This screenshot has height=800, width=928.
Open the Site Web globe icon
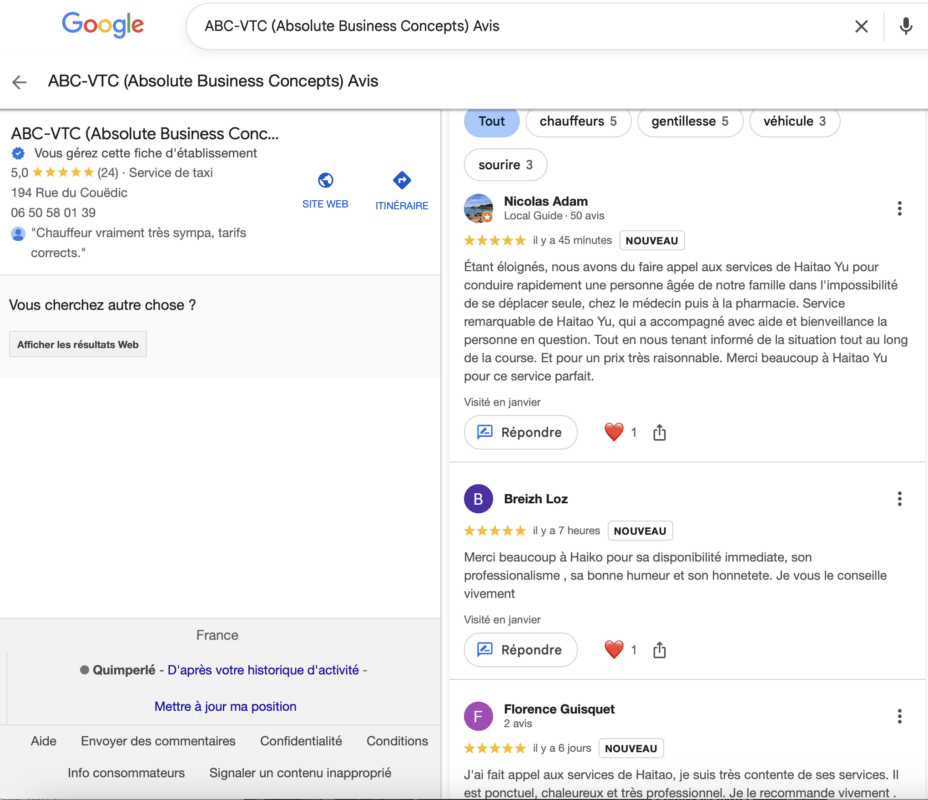click(325, 181)
